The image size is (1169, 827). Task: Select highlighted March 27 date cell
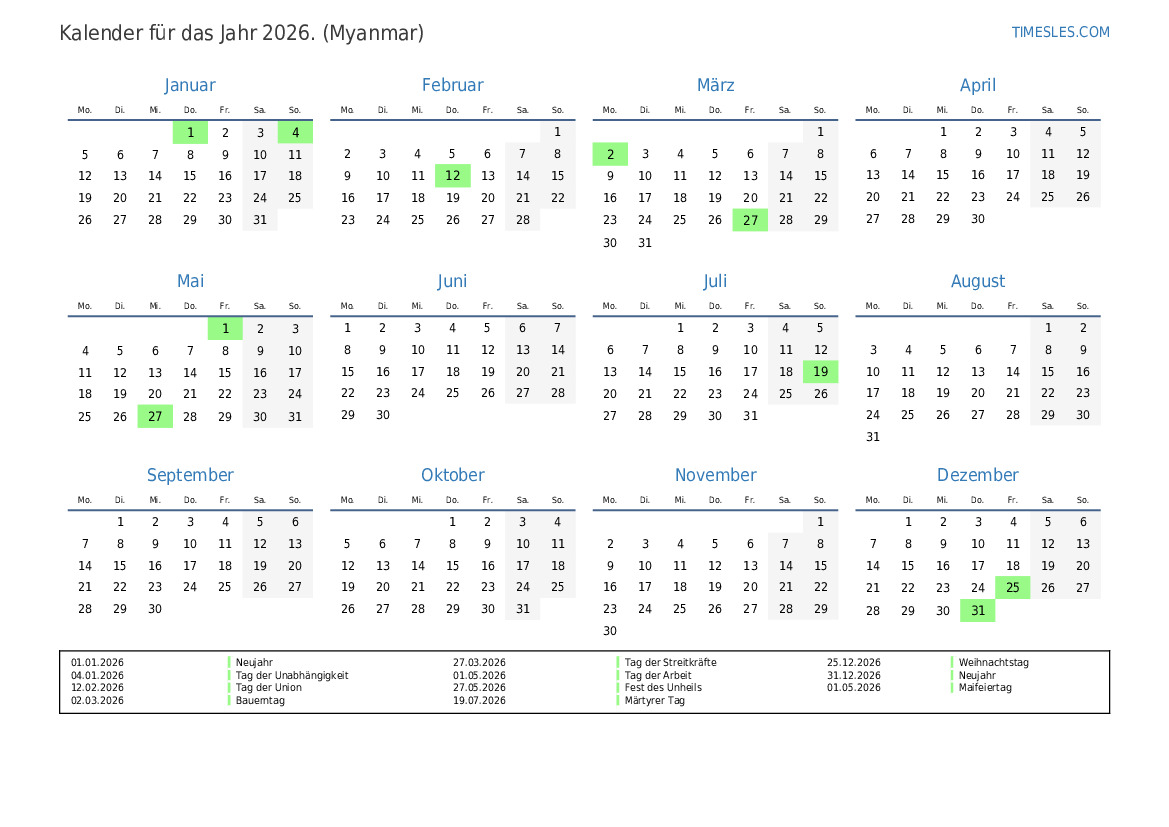(750, 220)
